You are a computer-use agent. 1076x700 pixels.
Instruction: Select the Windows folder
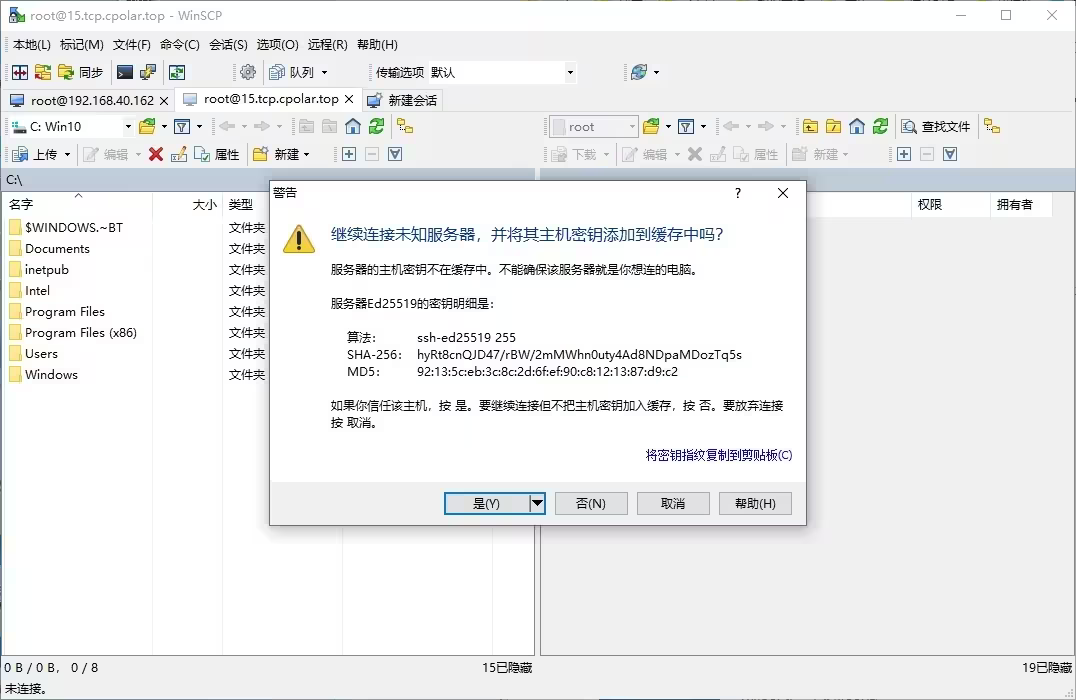pos(51,375)
